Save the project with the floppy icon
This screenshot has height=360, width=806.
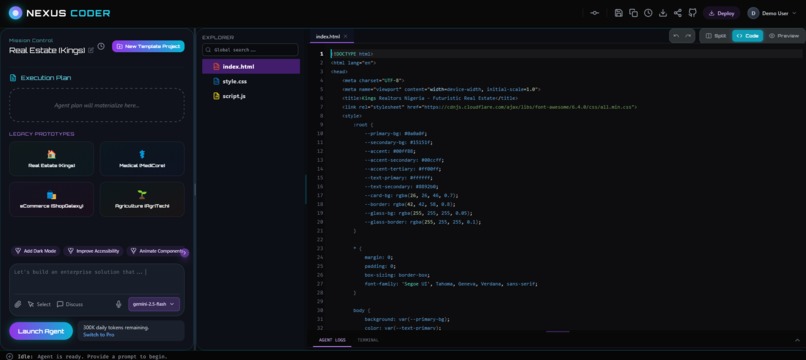pyautogui.click(x=619, y=13)
